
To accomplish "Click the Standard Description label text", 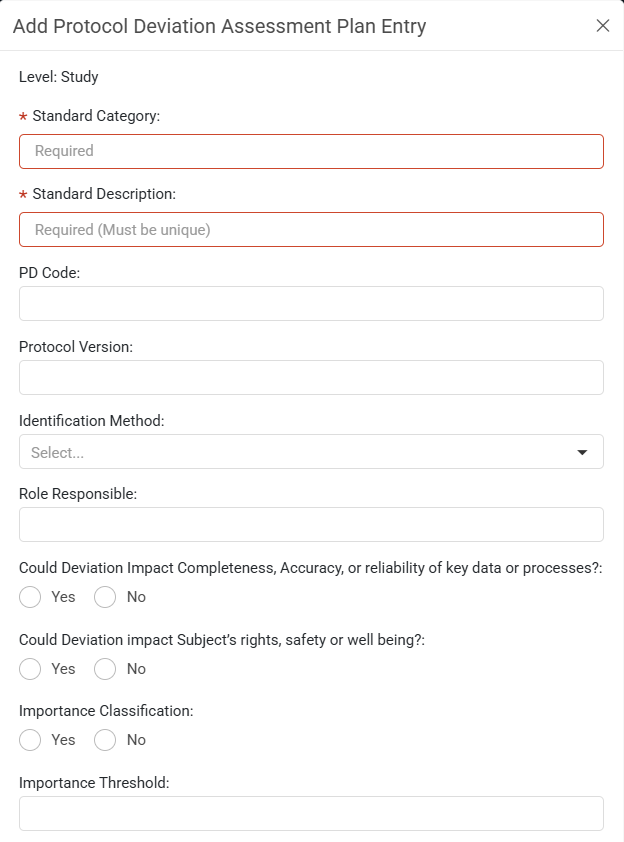I will click(x=104, y=194).
